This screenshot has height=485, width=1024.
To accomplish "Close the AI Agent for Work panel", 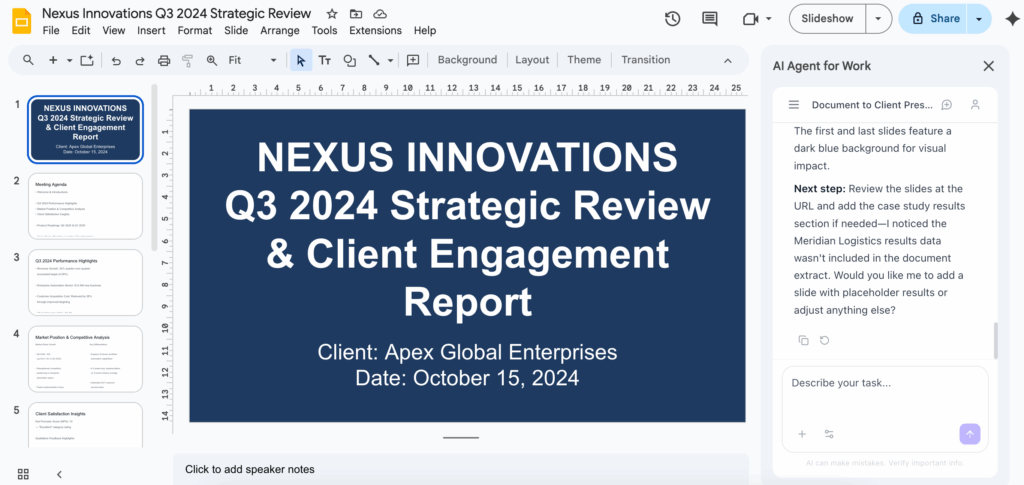I will [989, 66].
